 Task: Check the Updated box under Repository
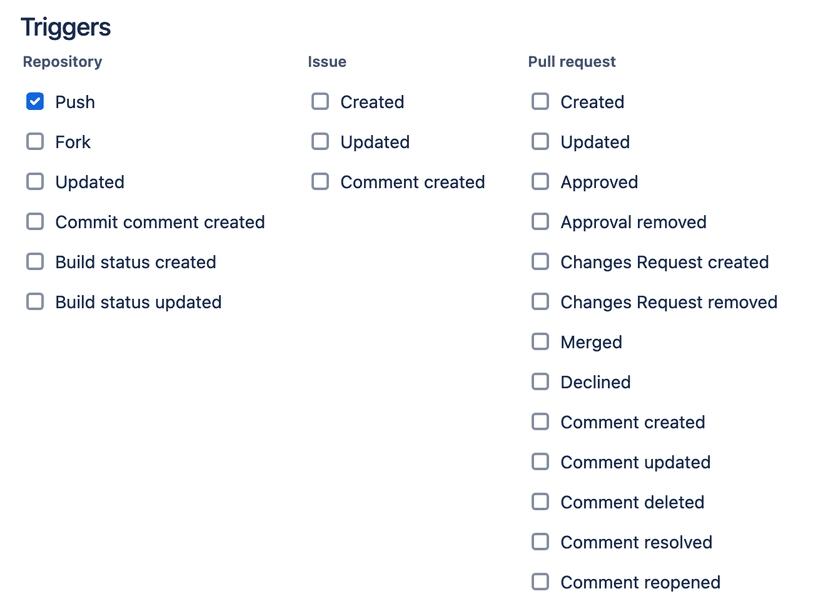[x=35, y=181]
